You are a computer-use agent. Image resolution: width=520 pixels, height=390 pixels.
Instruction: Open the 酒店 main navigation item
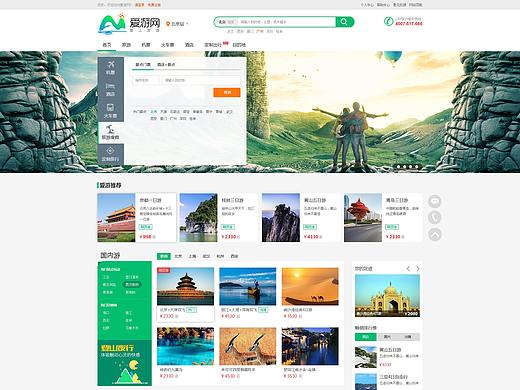coord(189,45)
